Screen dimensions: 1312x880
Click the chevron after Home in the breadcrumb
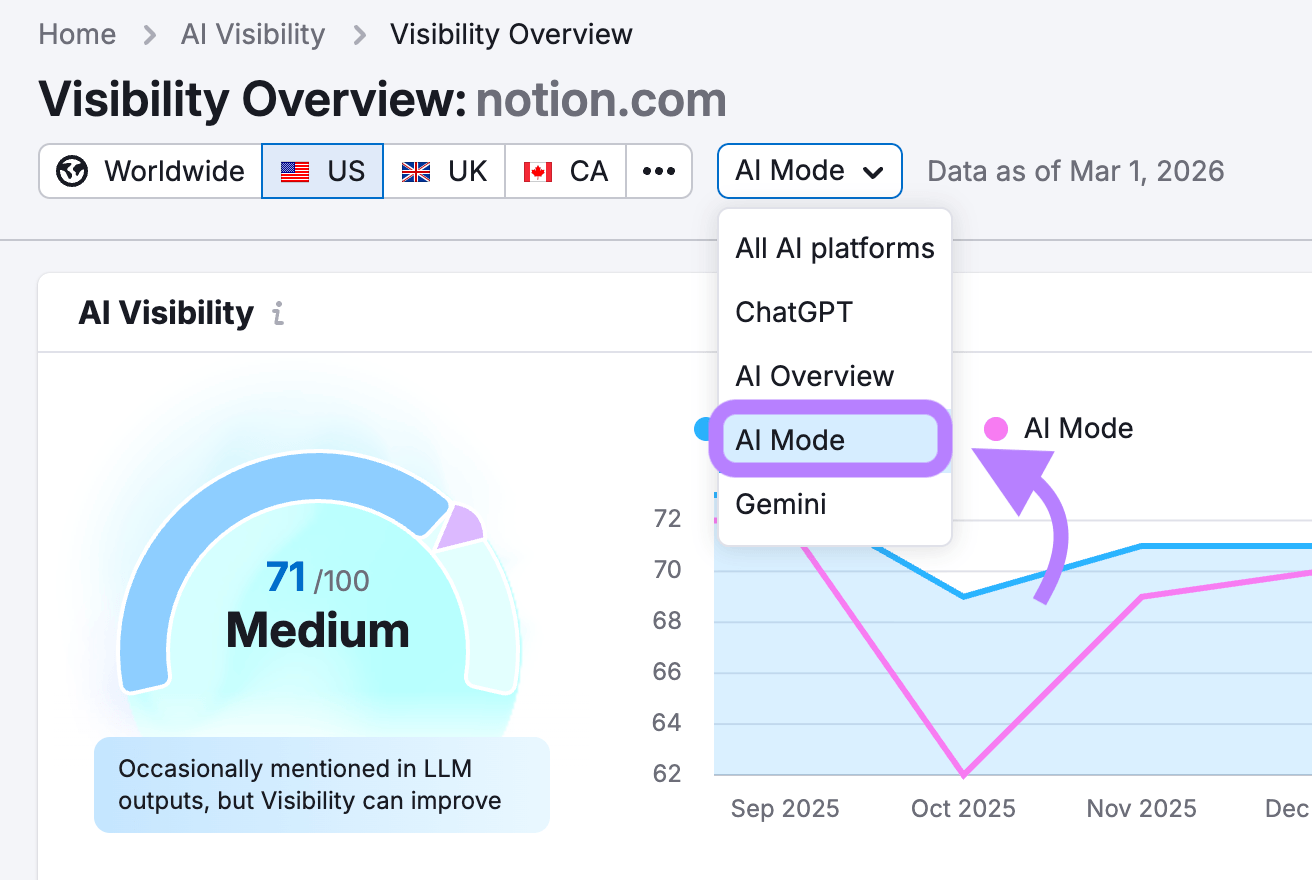[x=148, y=34]
